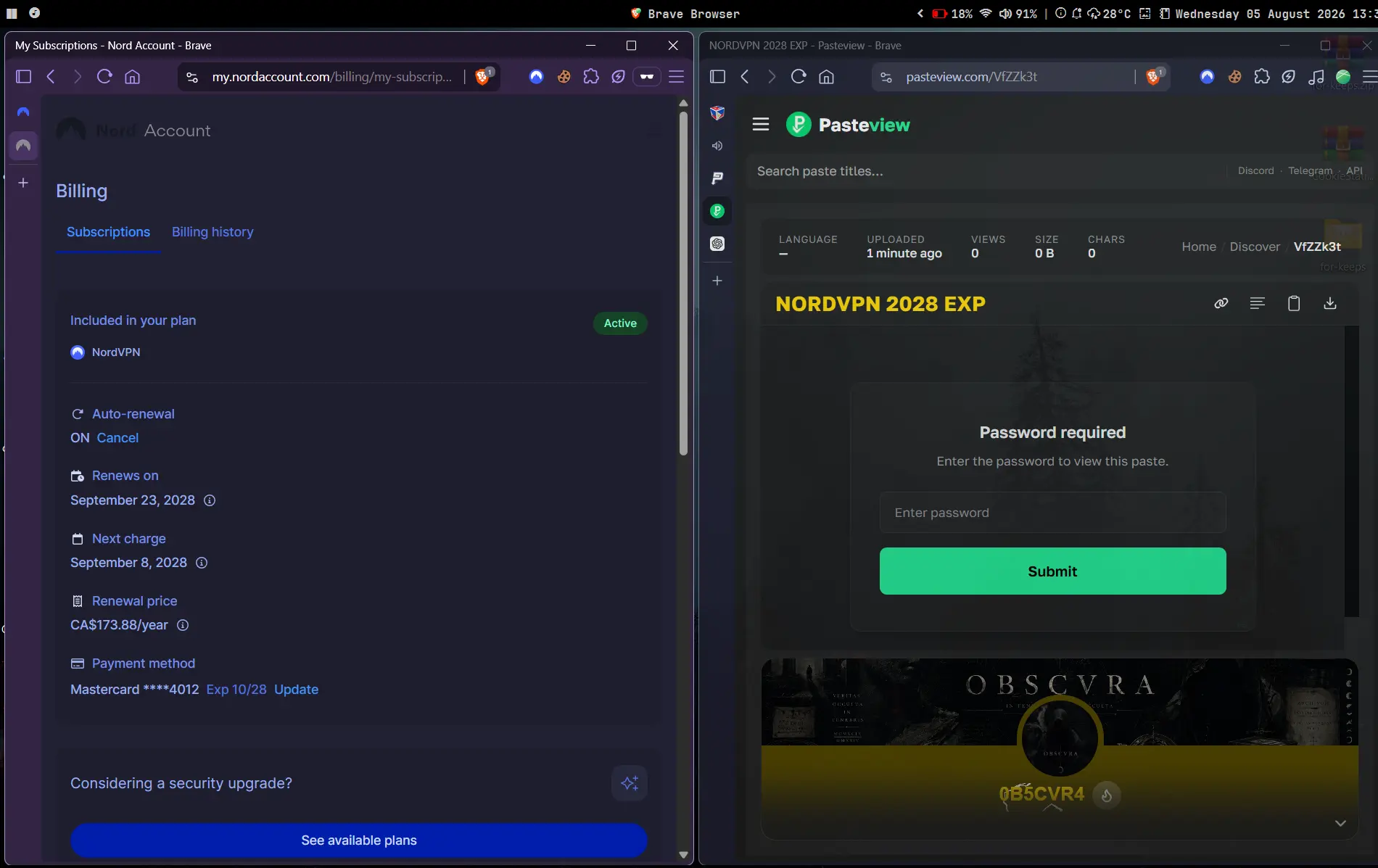Screen dimensions: 1378x868
Task: Click the sparkle icon beside security upgrade prompt
Action: tap(630, 783)
